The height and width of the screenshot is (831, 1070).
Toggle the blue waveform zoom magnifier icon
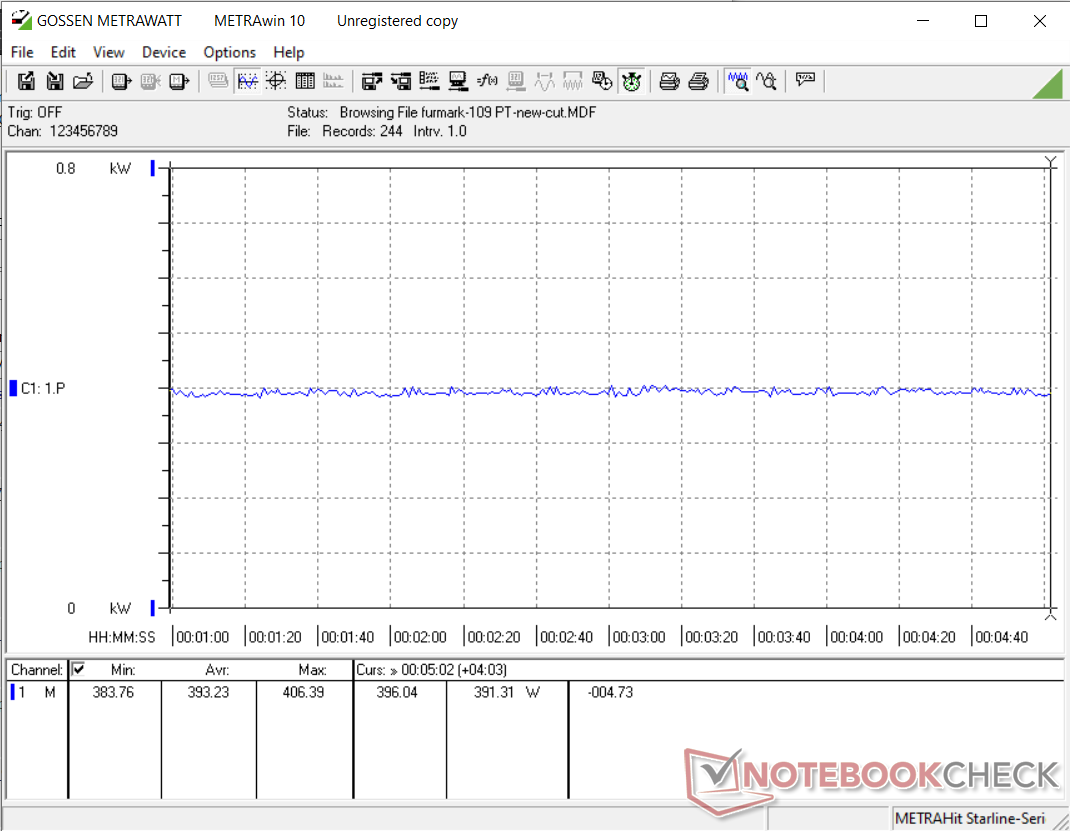point(738,81)
